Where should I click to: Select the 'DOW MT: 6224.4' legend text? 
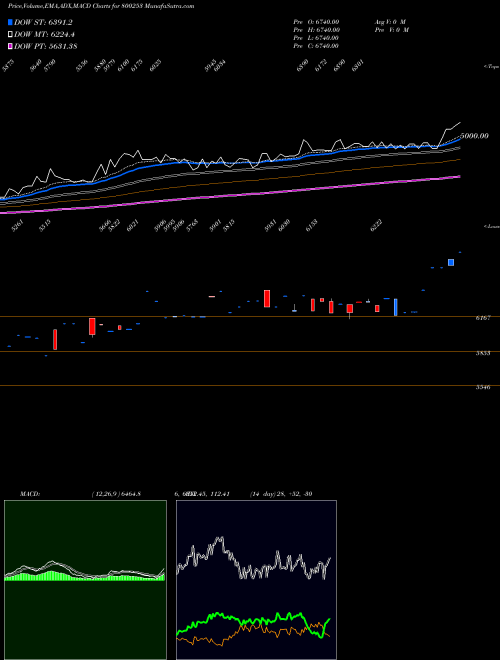pyautogui.click(x=45, y=35)
